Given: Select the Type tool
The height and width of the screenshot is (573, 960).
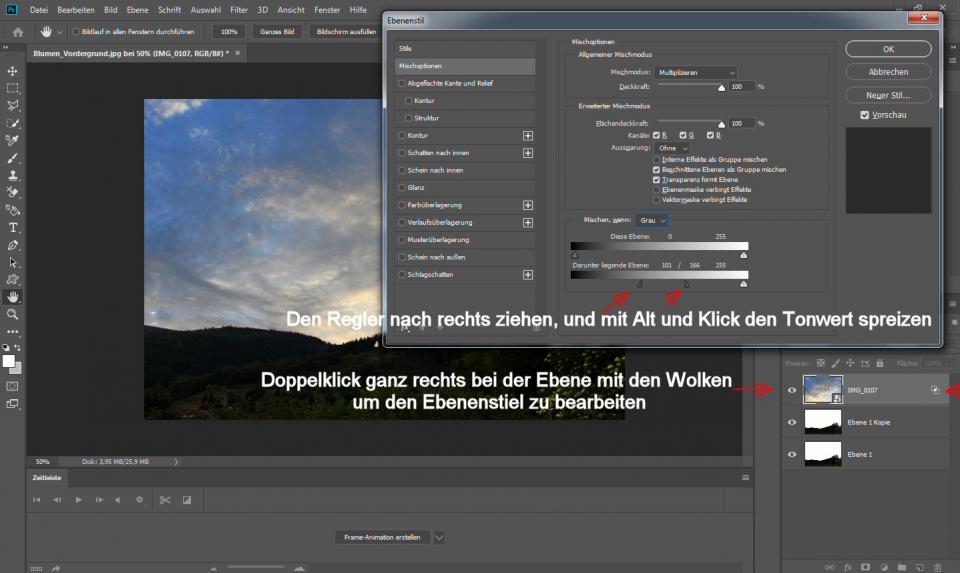Looking at the screenshot, I should 13,227.
